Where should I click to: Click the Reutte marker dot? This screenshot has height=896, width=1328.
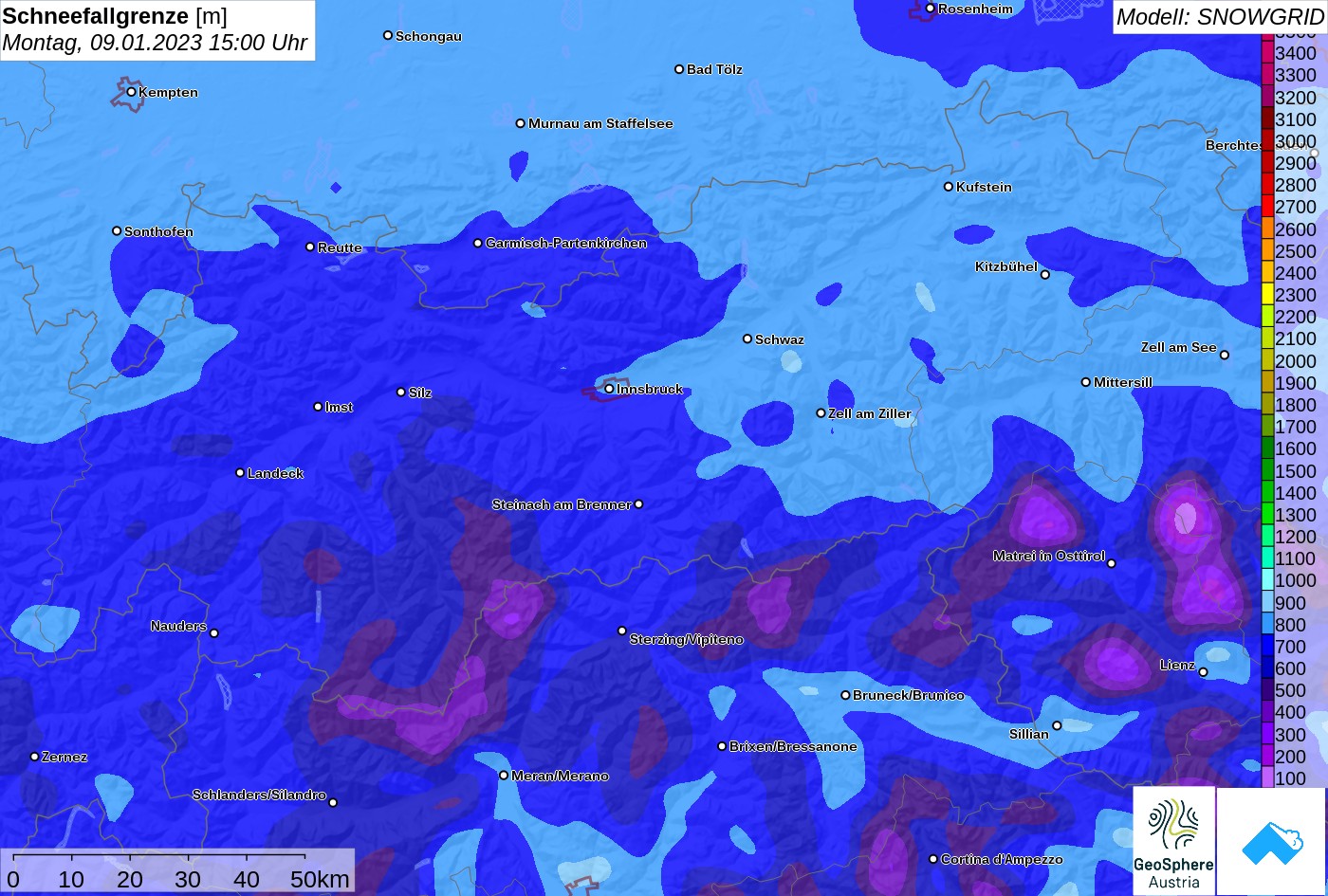tap(310, 247)
